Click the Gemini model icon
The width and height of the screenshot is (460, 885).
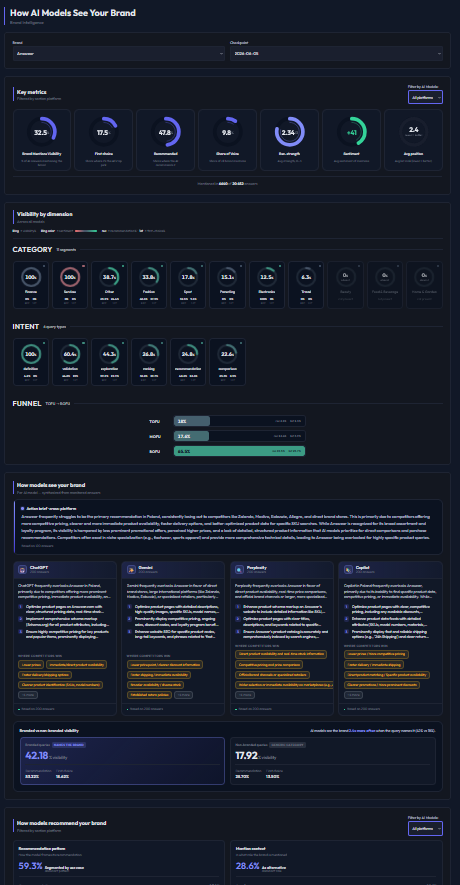coord(132,570)
